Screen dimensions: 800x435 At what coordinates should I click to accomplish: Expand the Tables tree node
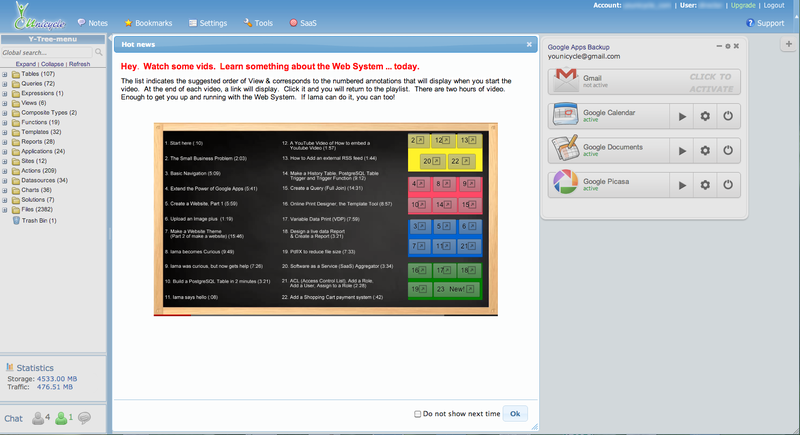click(5, 74)
